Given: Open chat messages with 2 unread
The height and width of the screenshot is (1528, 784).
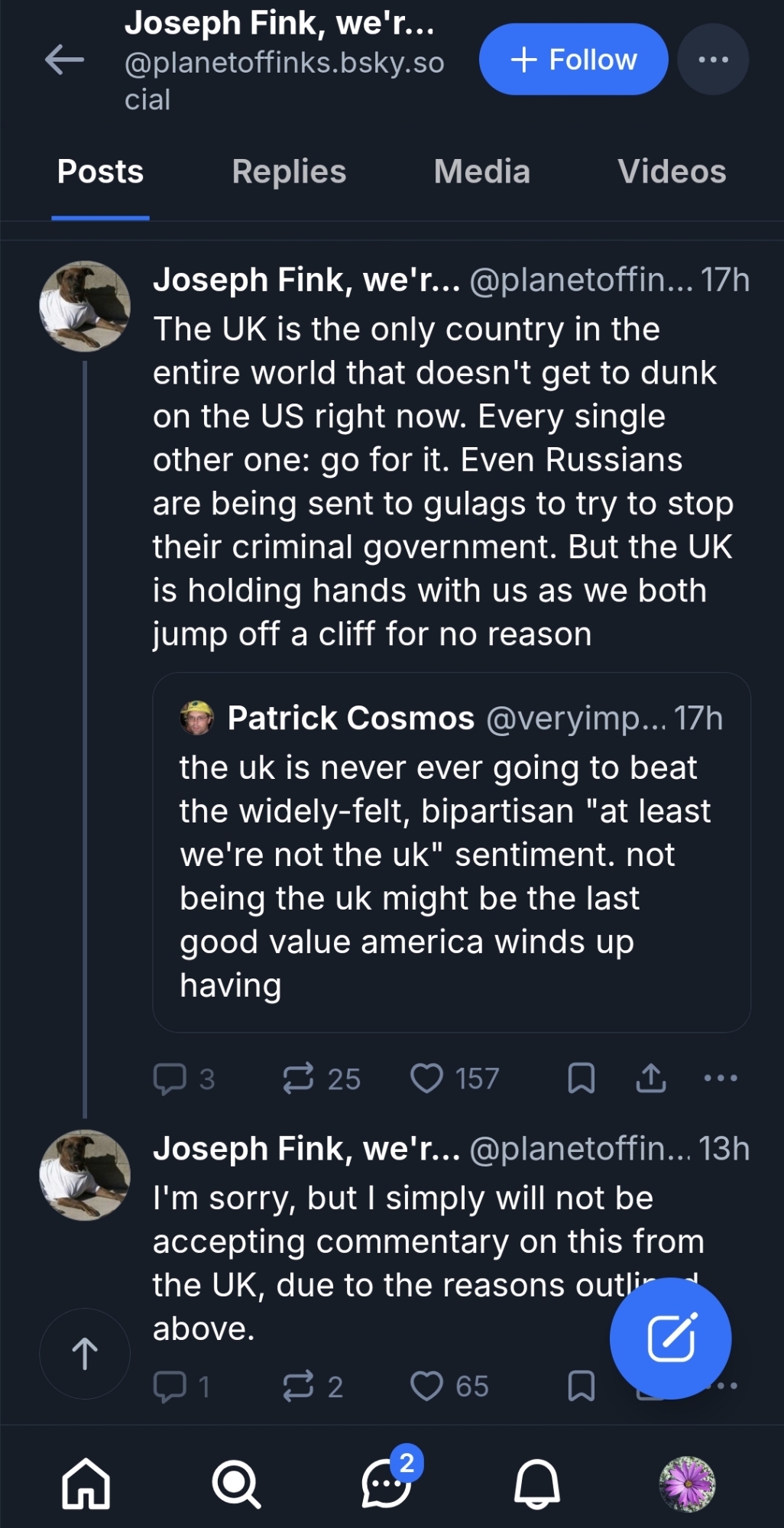Looking at the screenshot, I should tap(387, 1484).
